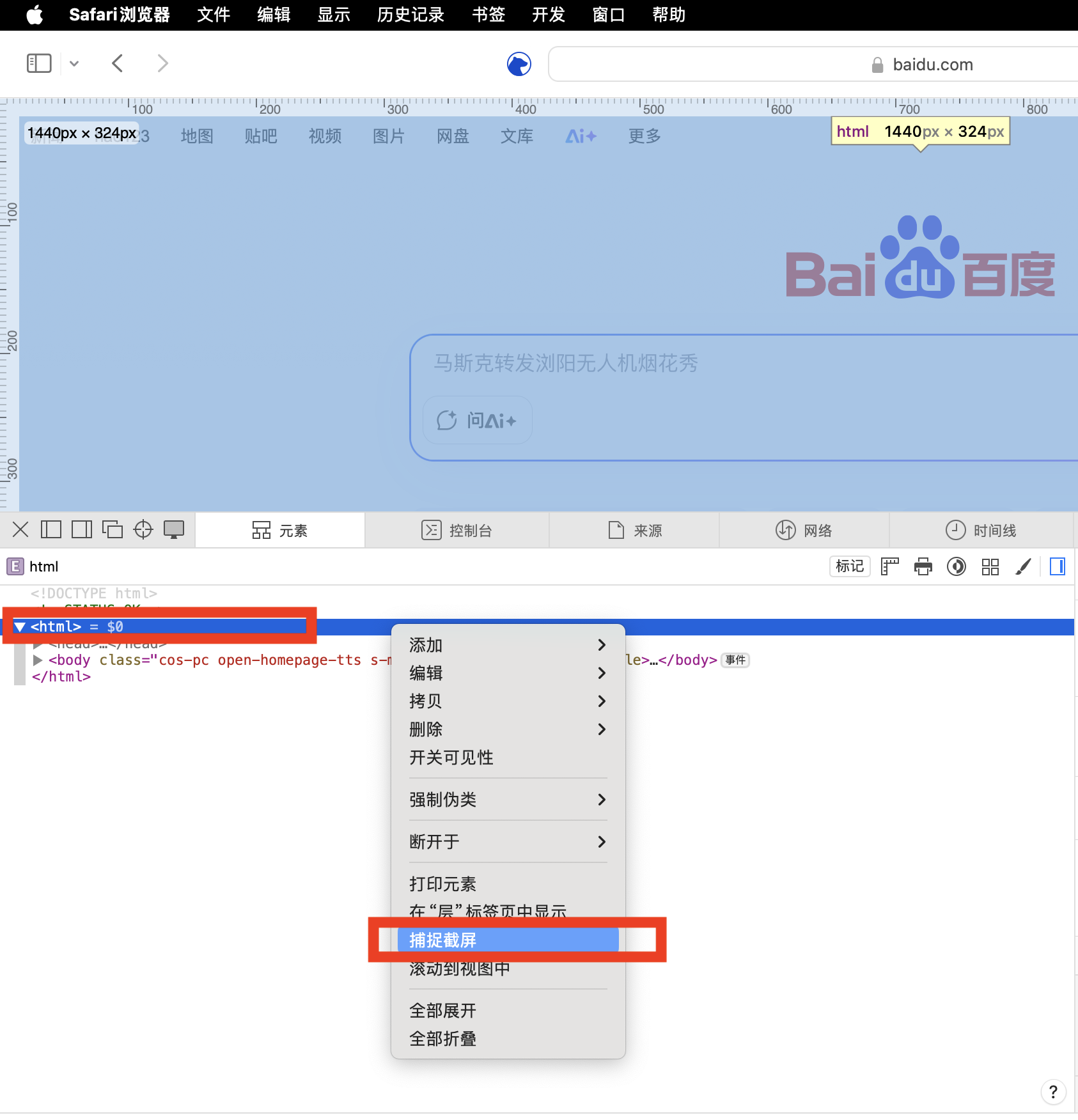Dock inspector to the left side
This screenshot has height=1120, width=1078.
click(51, 529)
